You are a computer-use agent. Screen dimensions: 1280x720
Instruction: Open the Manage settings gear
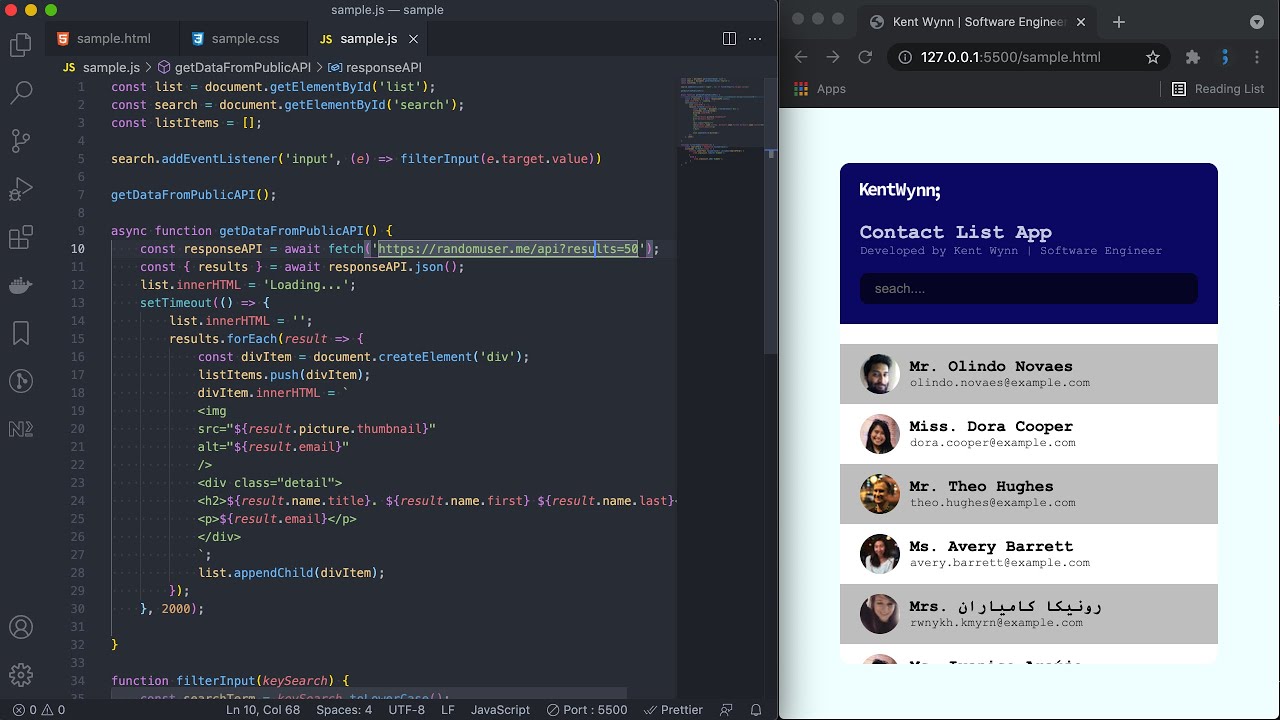(x=21, y=675)
